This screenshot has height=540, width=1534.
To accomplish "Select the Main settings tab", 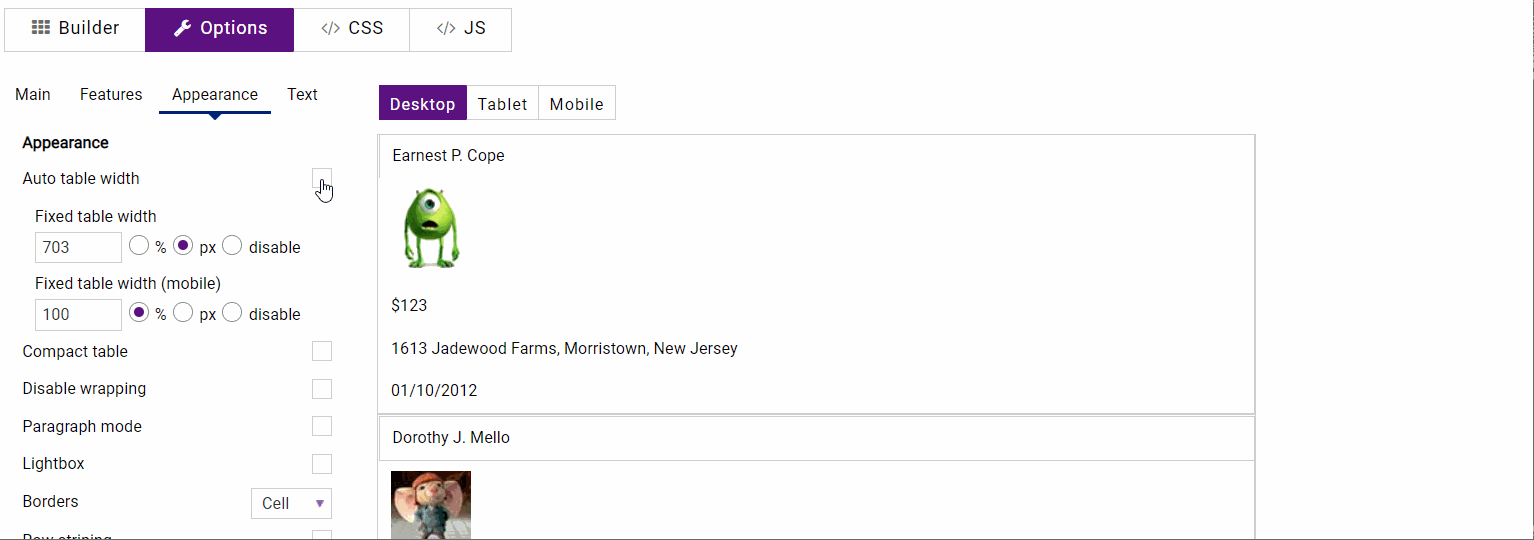I will click(x=33, y=94).
